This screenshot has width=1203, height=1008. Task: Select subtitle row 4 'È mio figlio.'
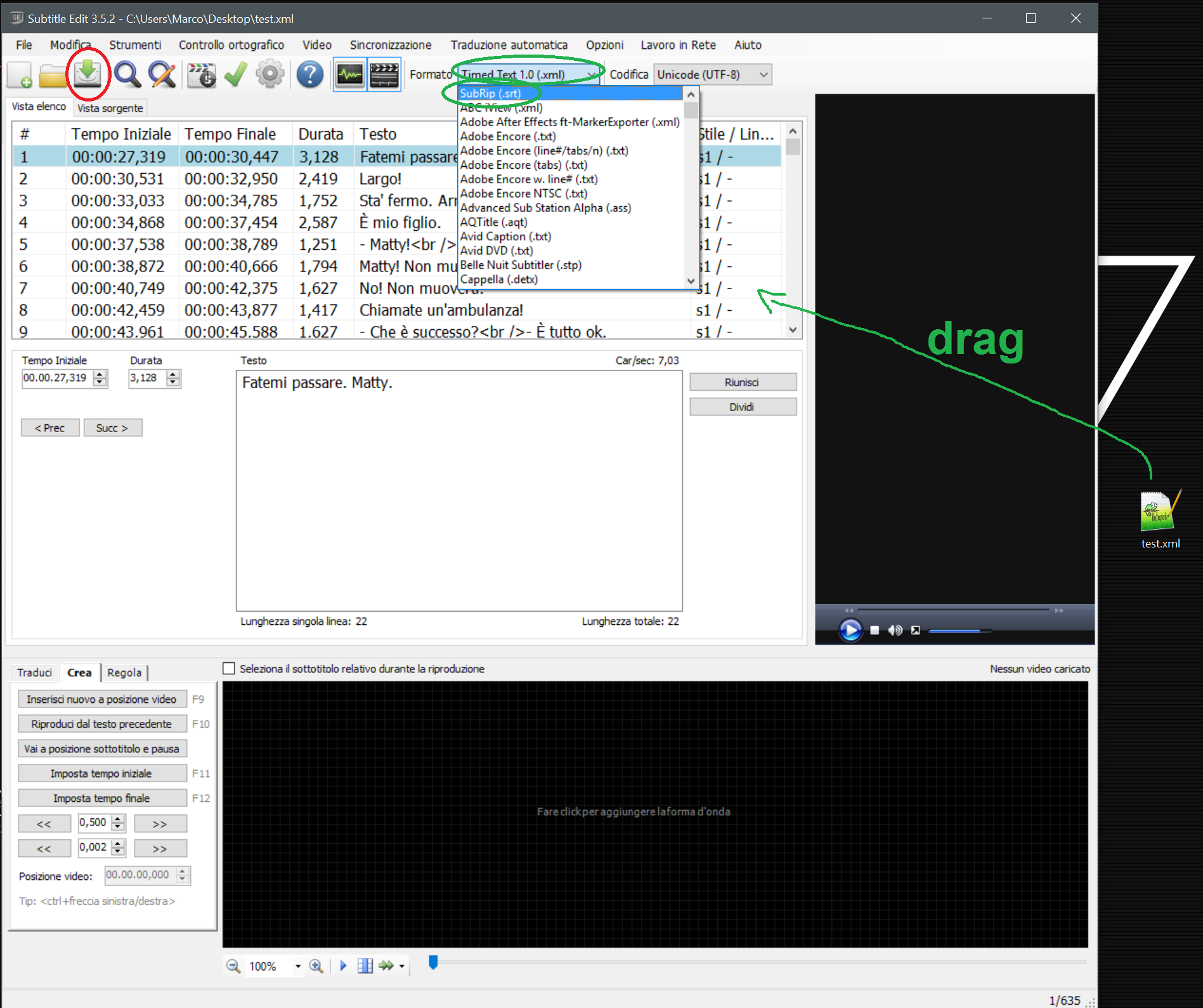click(397, 223)
